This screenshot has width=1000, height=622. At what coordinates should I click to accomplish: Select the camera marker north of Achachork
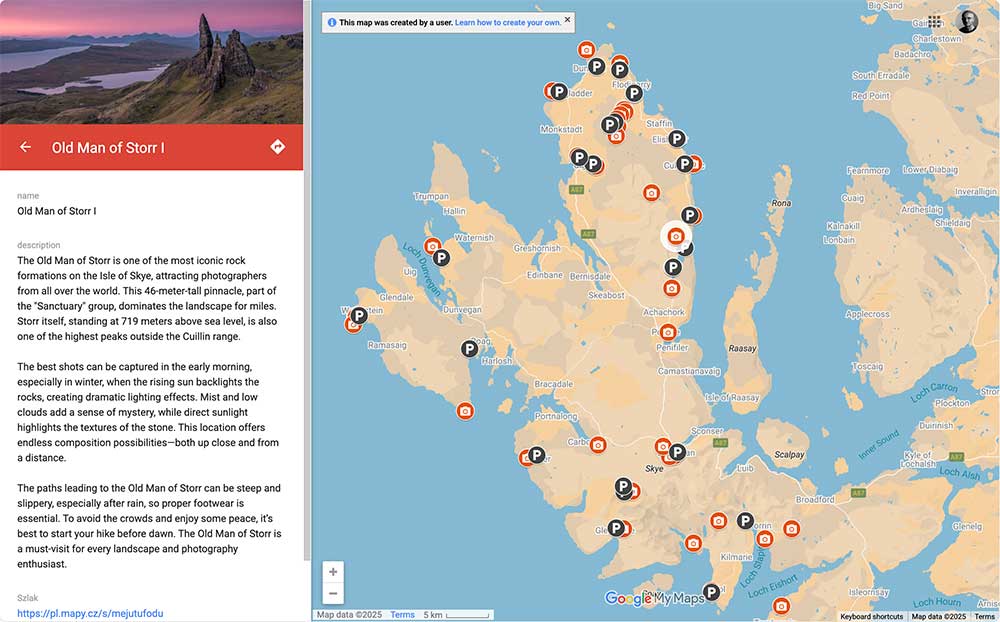(671, 288)
